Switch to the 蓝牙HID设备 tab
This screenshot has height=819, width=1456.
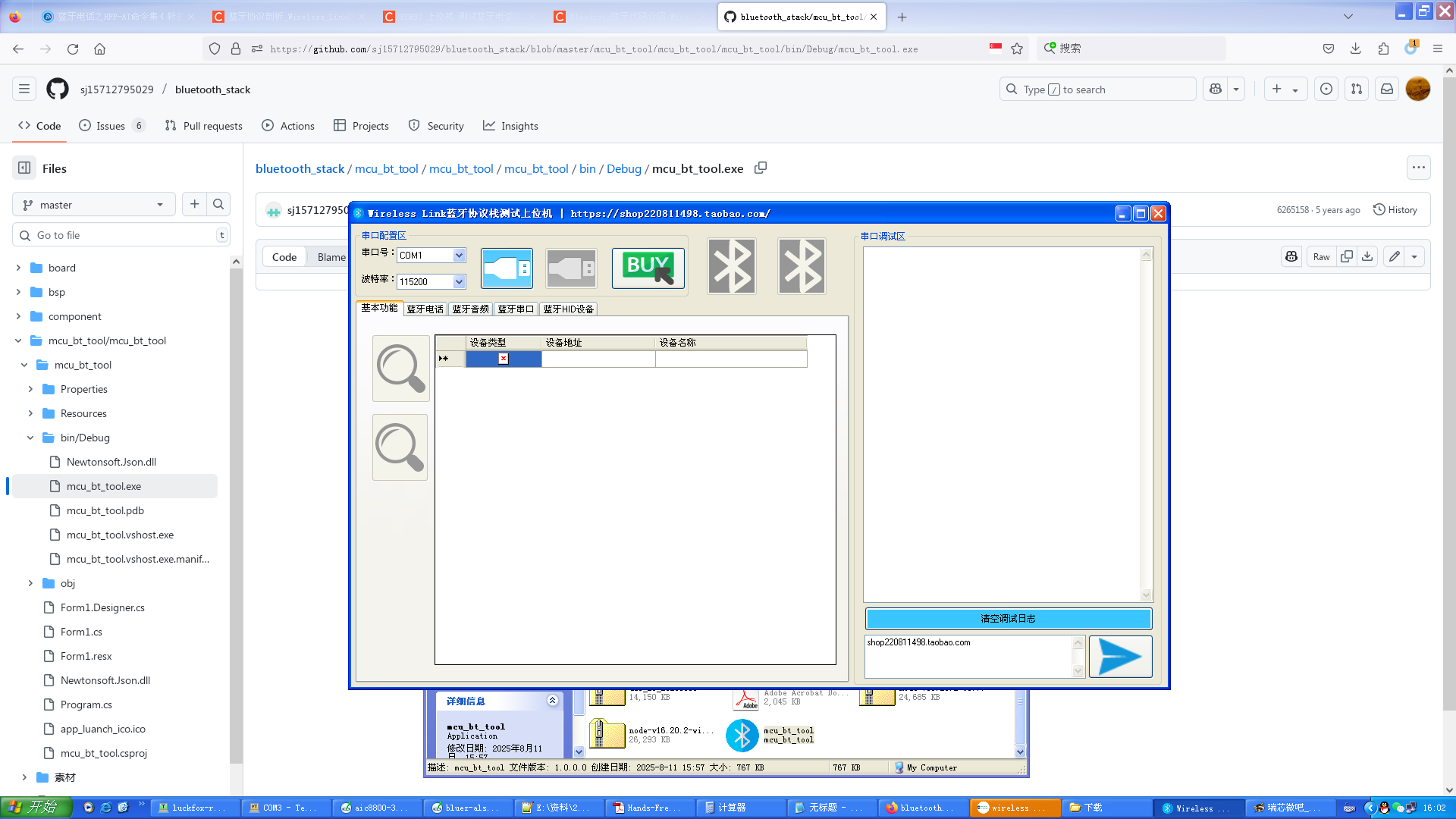[x=568, y=309]
